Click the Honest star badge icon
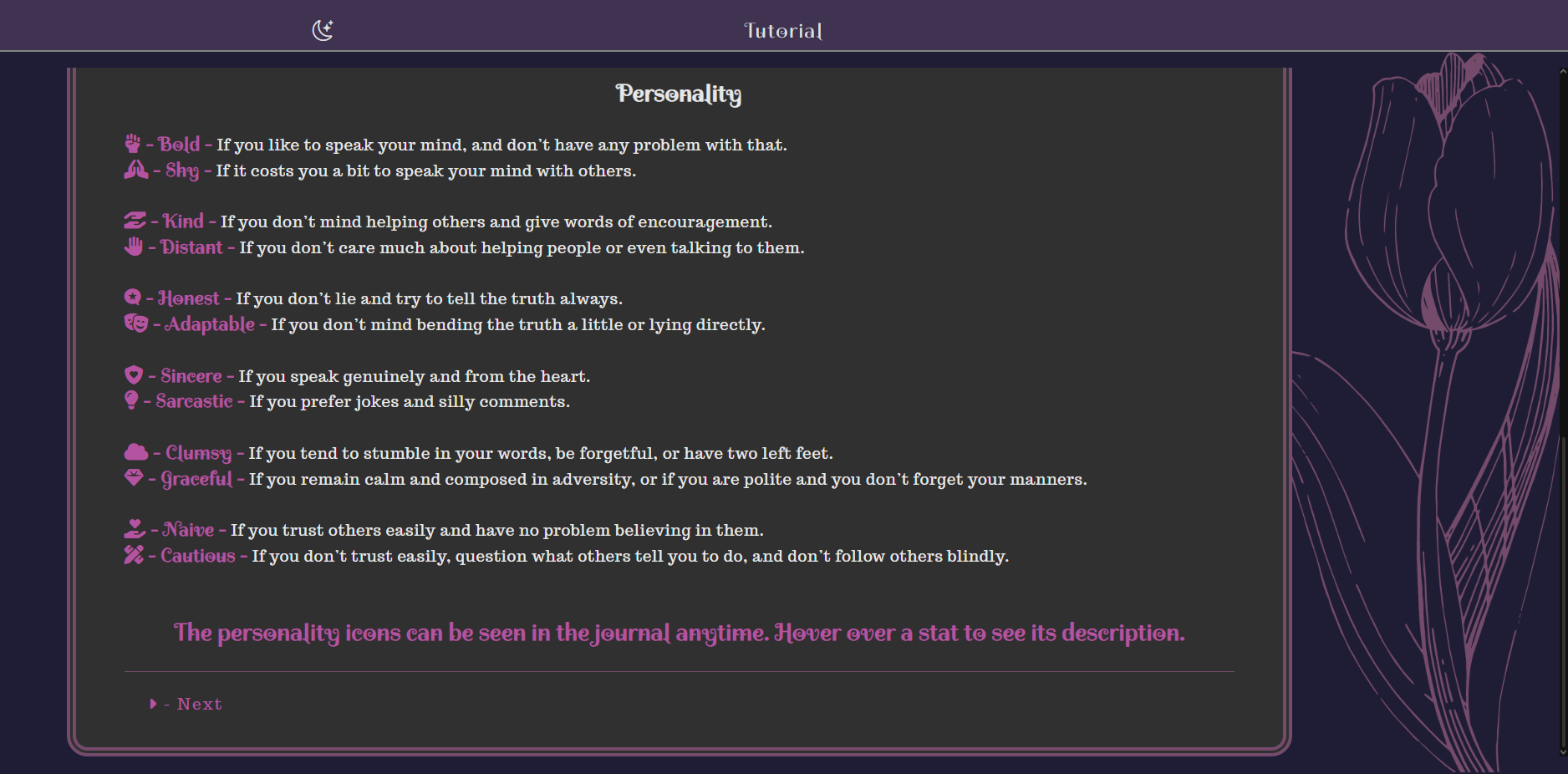Screen dimensions: 1568x774 pyautogui.click(x=132, y=297)
